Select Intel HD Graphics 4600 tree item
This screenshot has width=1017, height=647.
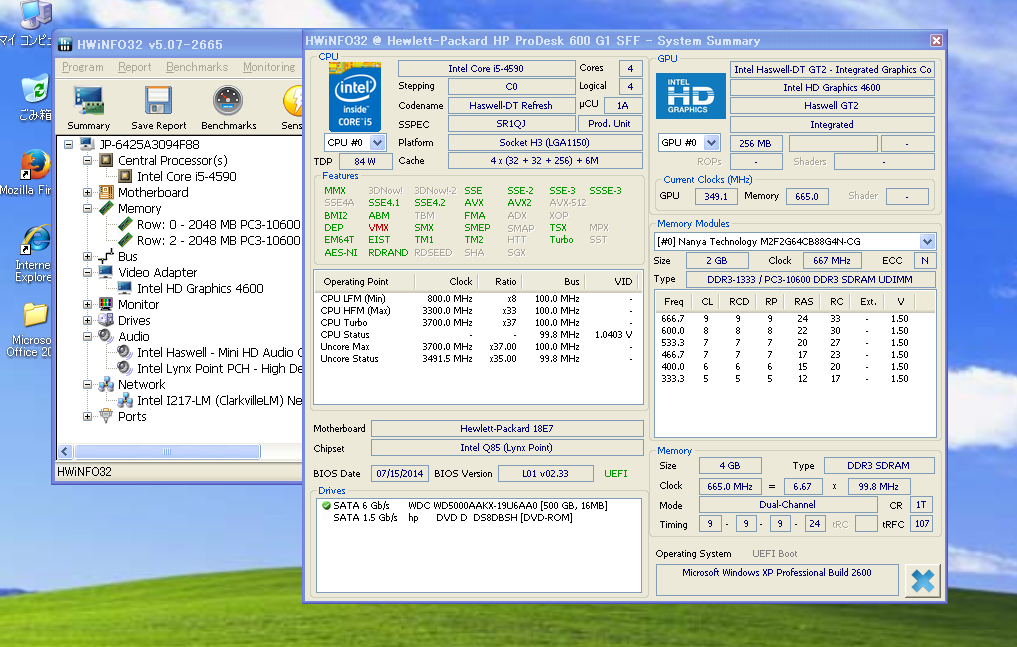[x=200, y=289]
